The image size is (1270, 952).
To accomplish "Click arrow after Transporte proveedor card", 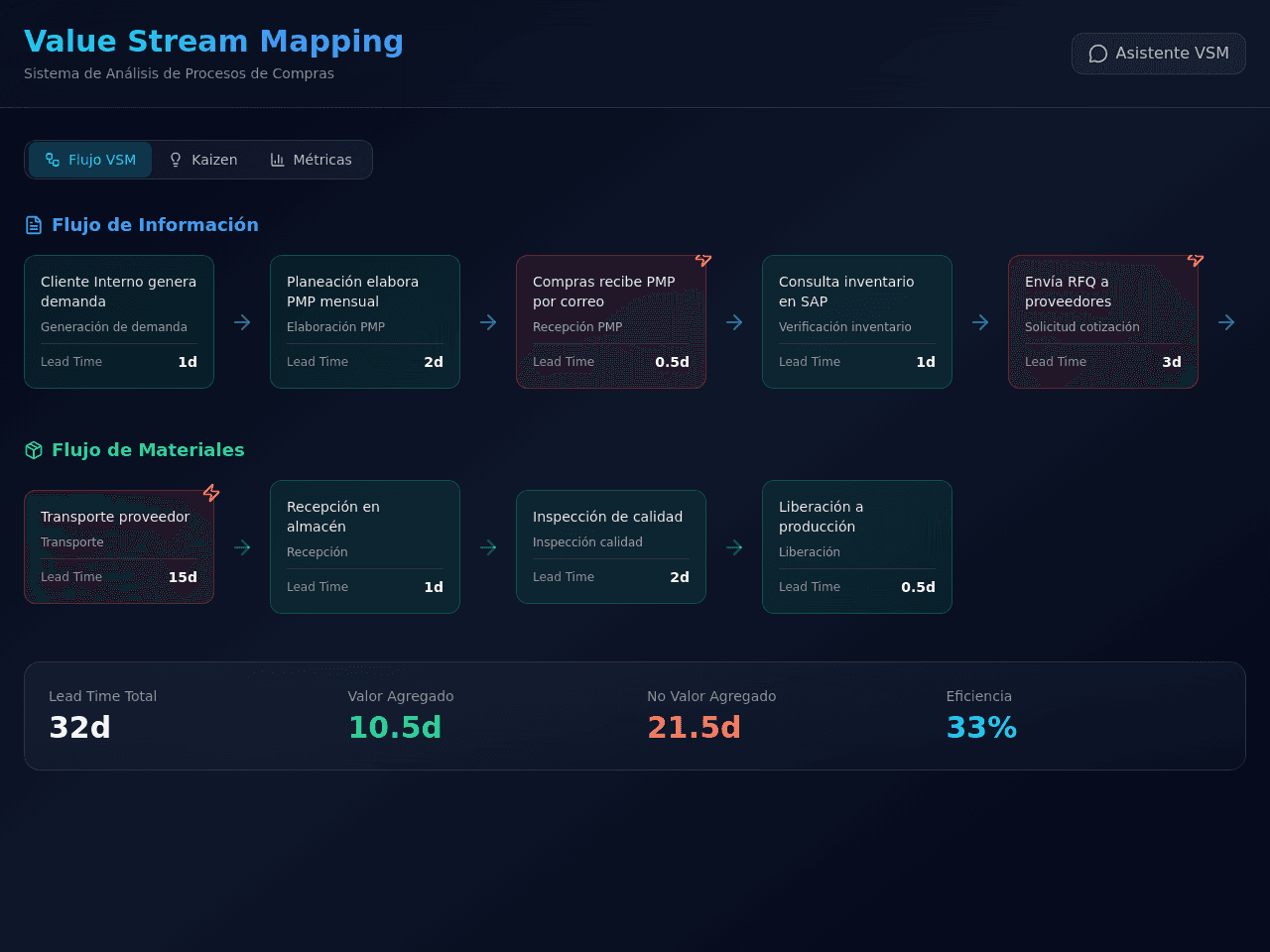I will pyautogui.click(x=242, y=547).
